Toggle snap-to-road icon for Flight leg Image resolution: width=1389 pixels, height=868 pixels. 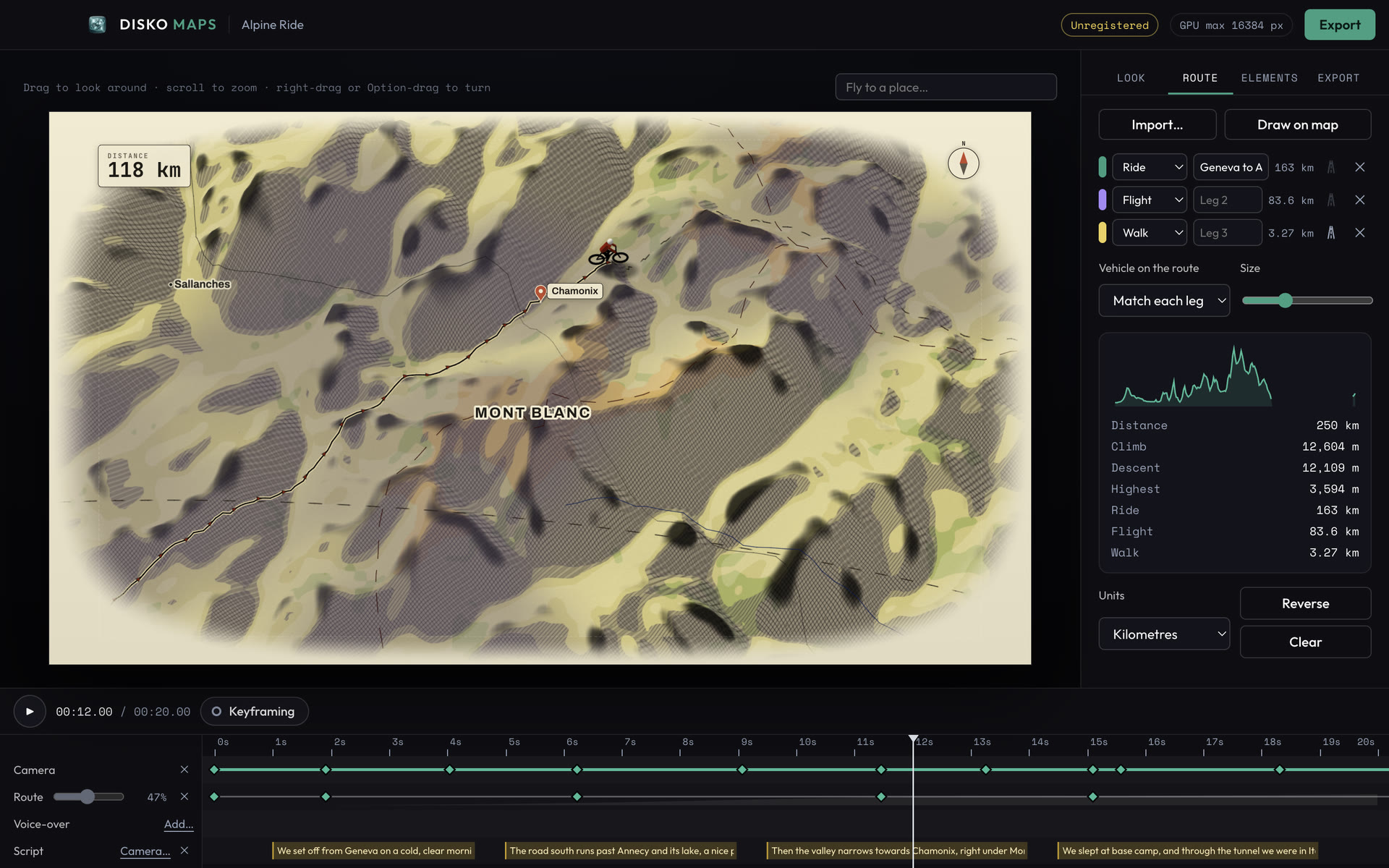[x=1330, y=200]
